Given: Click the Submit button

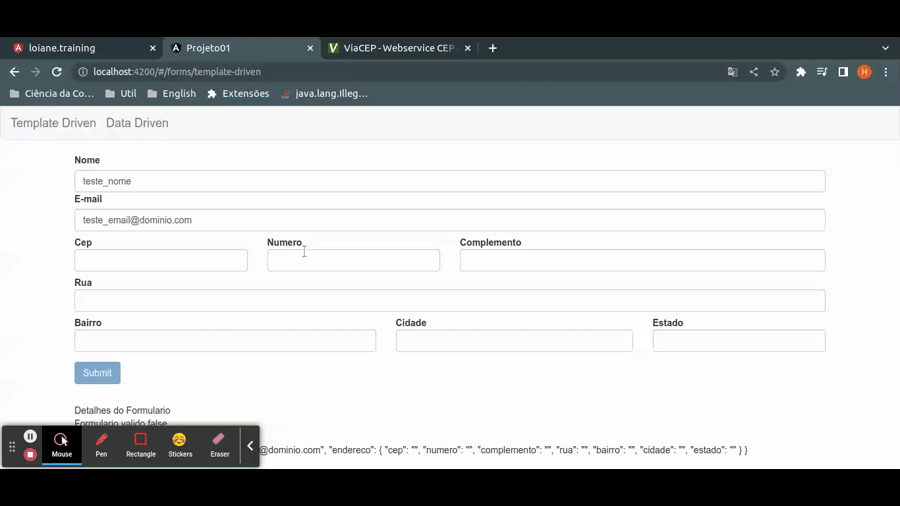Looking at the screenshot, I should click(x=98, y=373).
